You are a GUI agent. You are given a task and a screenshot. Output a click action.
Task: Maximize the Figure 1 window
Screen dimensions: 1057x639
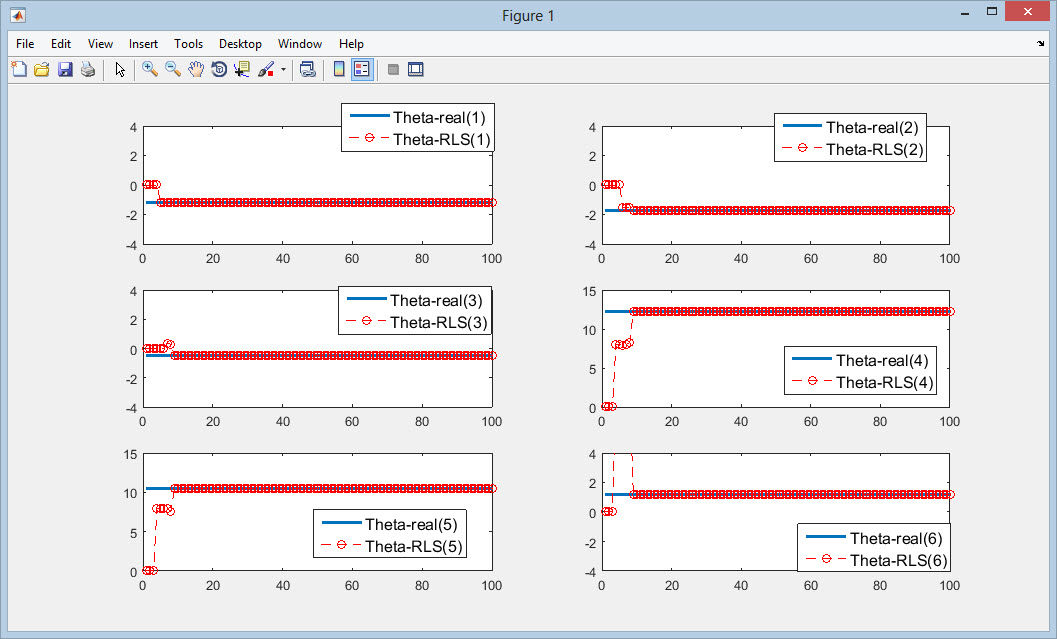992,11
